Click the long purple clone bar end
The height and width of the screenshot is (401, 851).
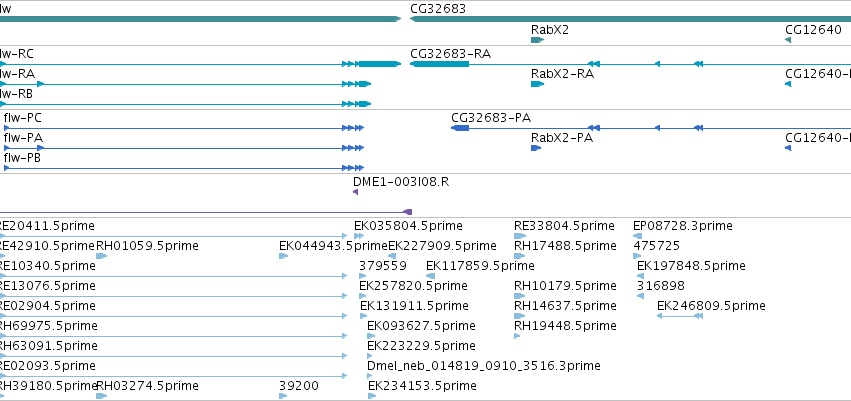point(408,212)
